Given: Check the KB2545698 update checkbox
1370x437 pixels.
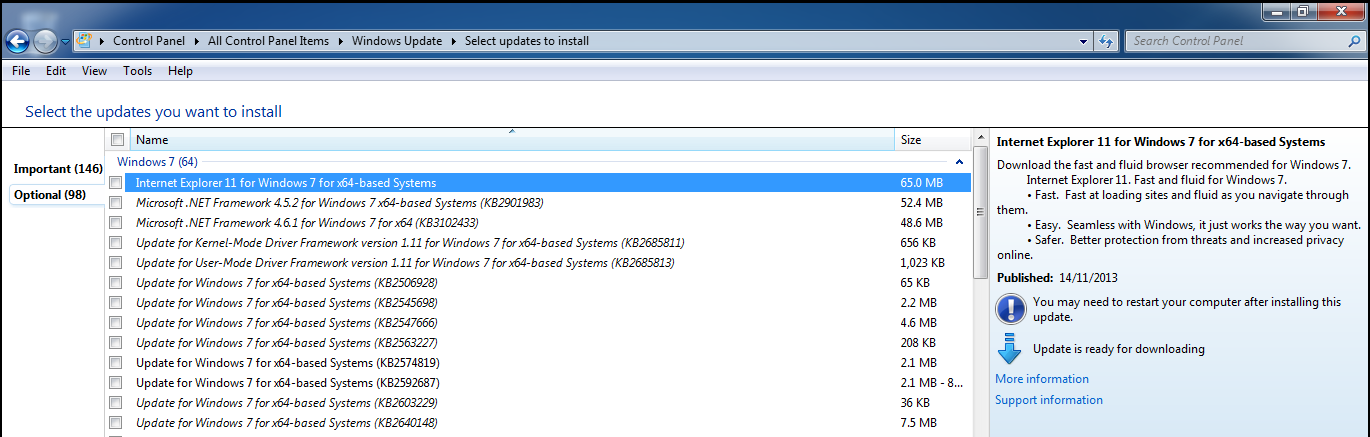Looking at the screenshot, I should pyautogui.click(x=116, y=303).
